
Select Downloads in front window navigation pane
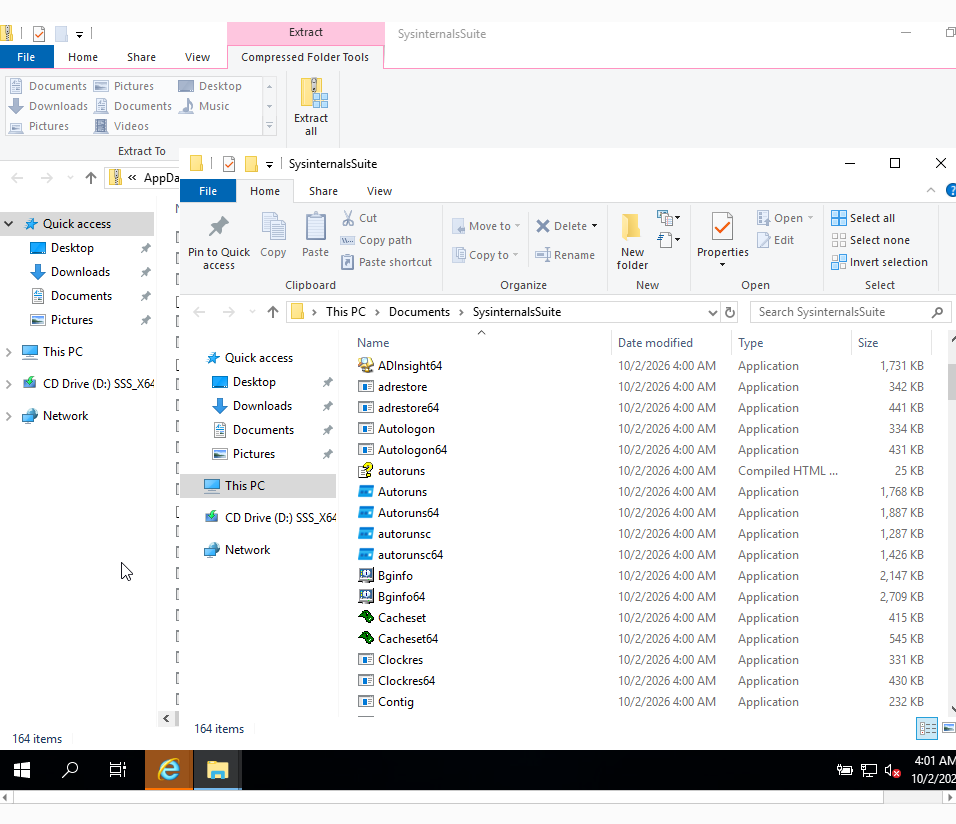262,406
